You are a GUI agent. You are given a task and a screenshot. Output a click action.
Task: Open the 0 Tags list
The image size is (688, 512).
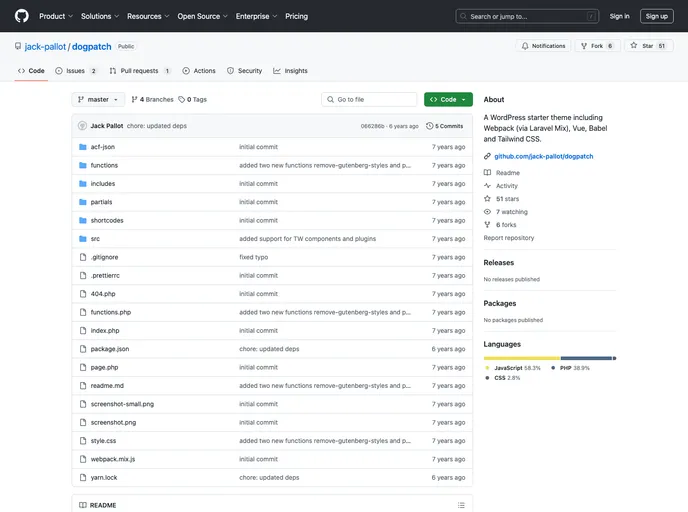pyautogui.click(x=194, y=100)
